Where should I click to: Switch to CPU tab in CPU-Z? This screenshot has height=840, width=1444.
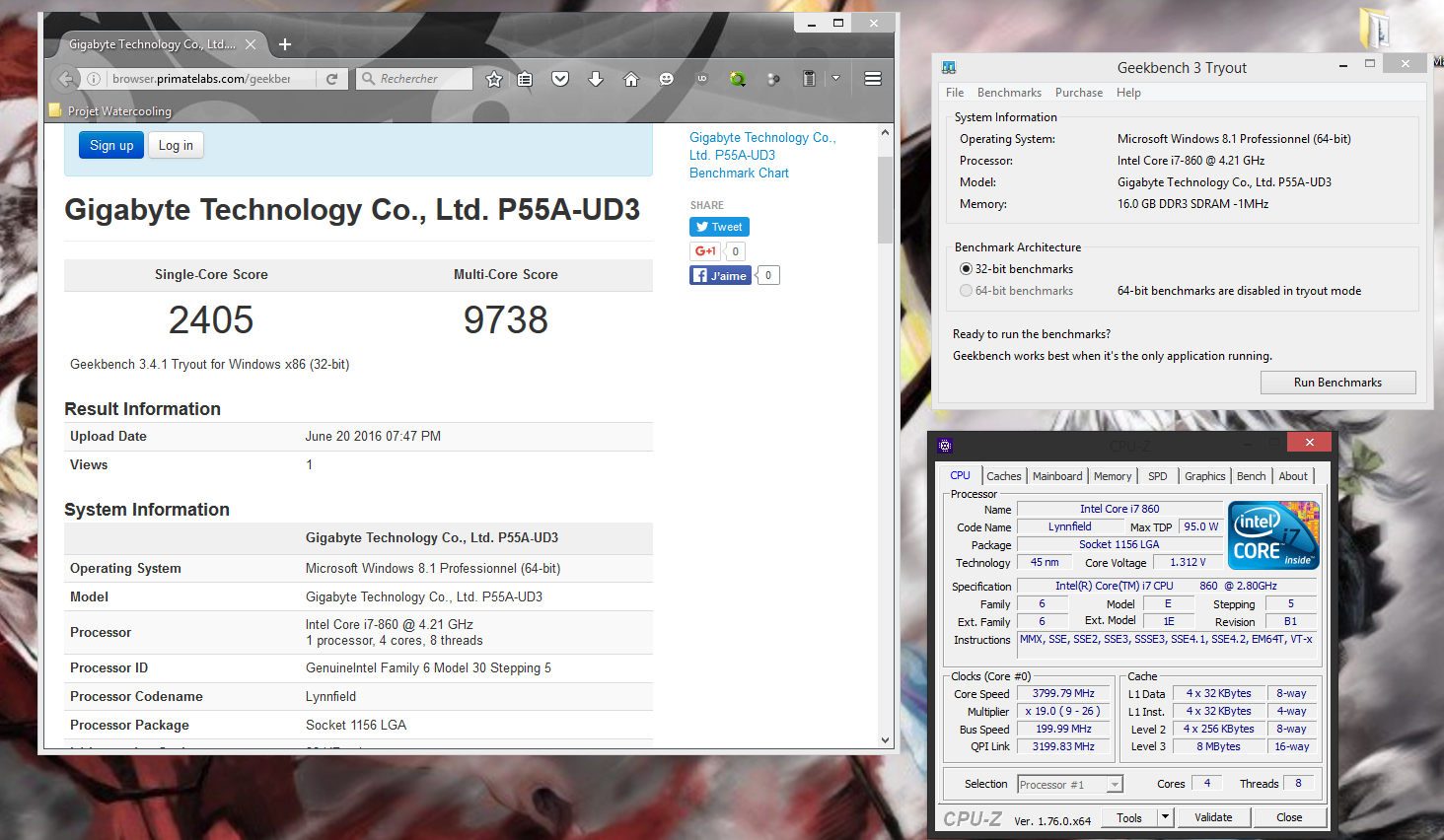960,475
